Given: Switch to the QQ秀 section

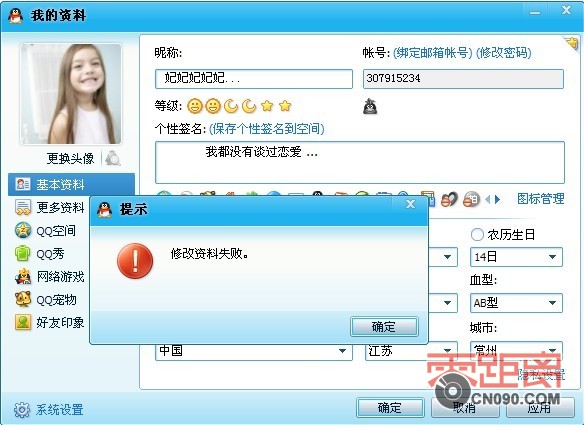Looking at the screenshot, I should (x=39, y=254).
